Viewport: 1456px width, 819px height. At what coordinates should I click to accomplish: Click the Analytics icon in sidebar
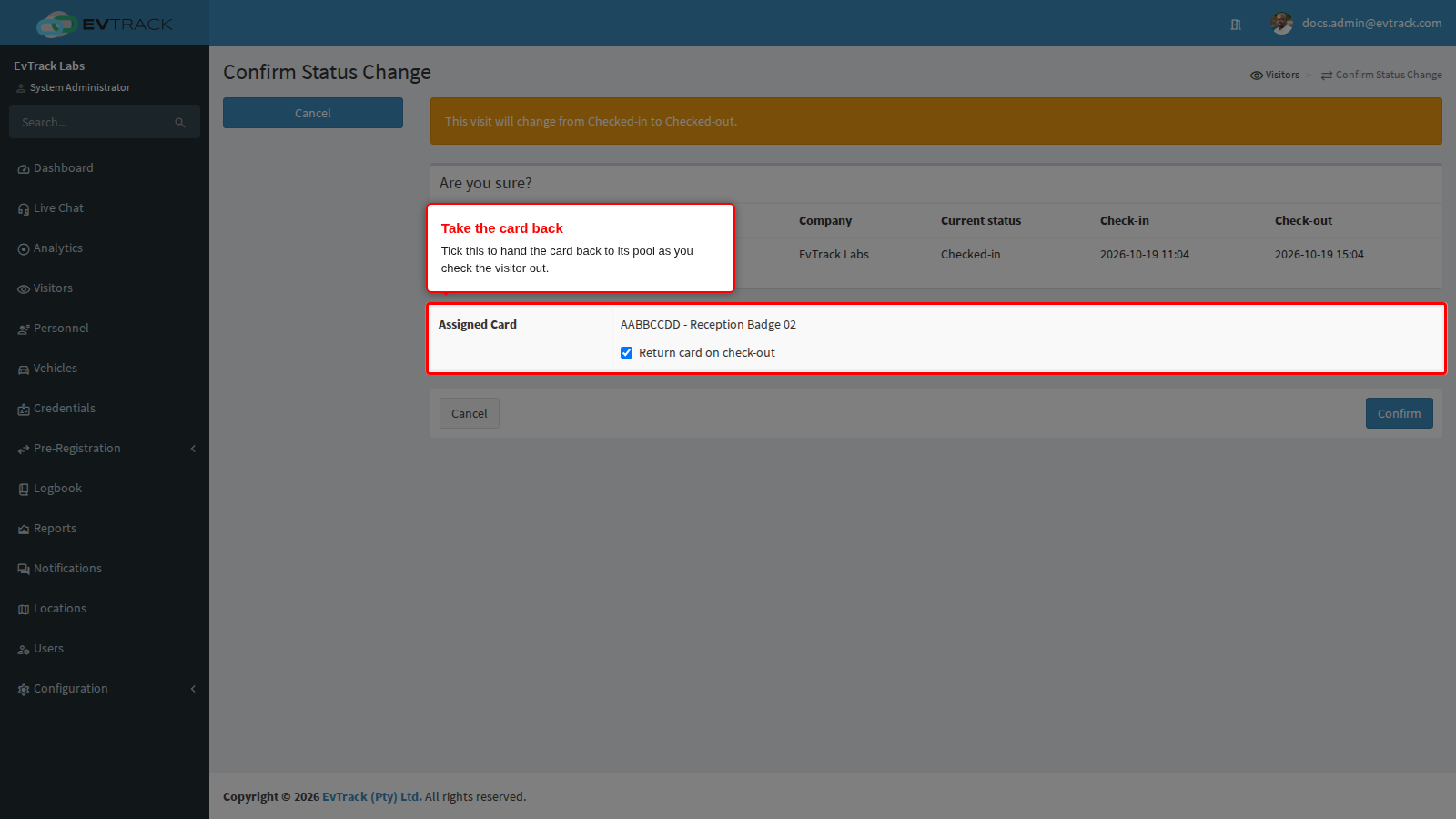(x=24, y=249)
